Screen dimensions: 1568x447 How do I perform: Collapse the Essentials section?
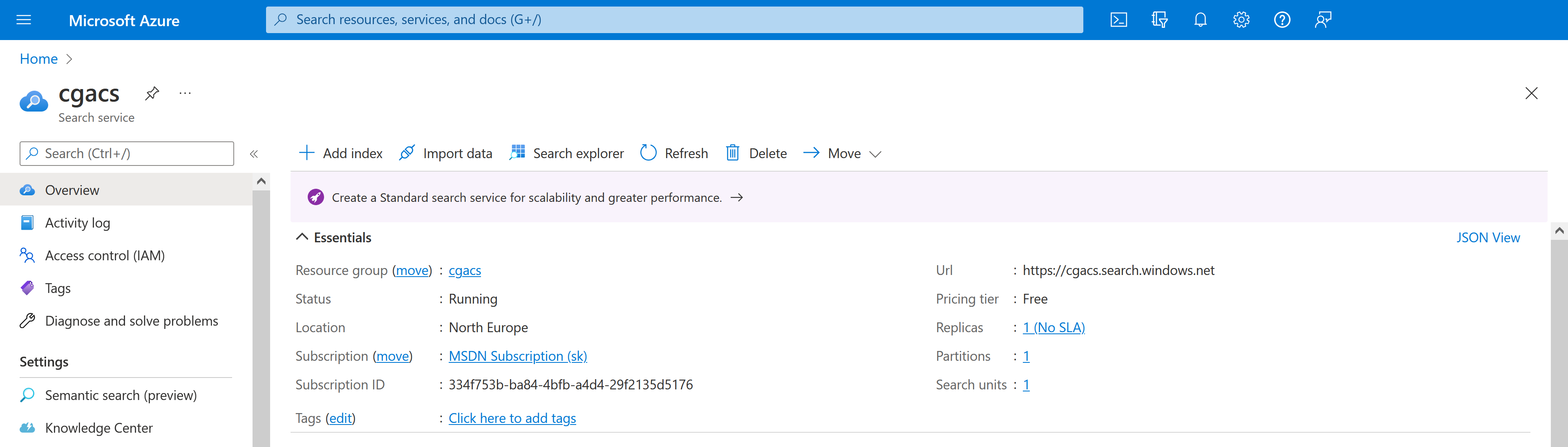point(302,237)
